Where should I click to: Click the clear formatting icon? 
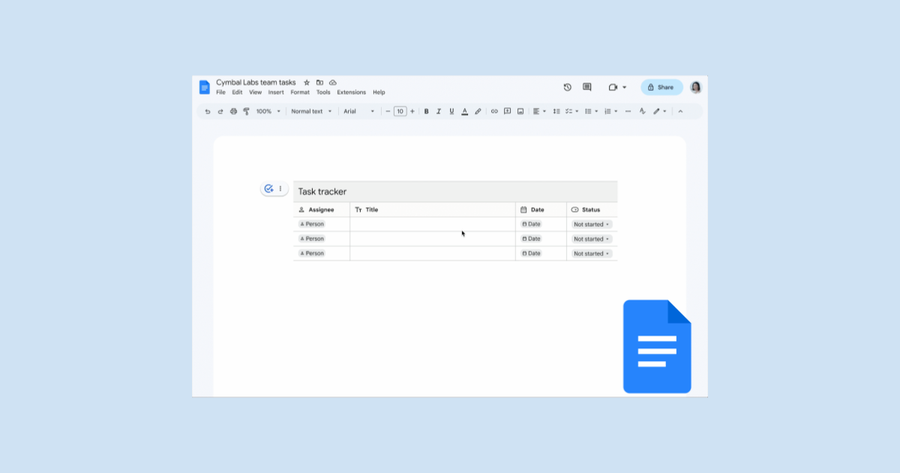point(642,111)
